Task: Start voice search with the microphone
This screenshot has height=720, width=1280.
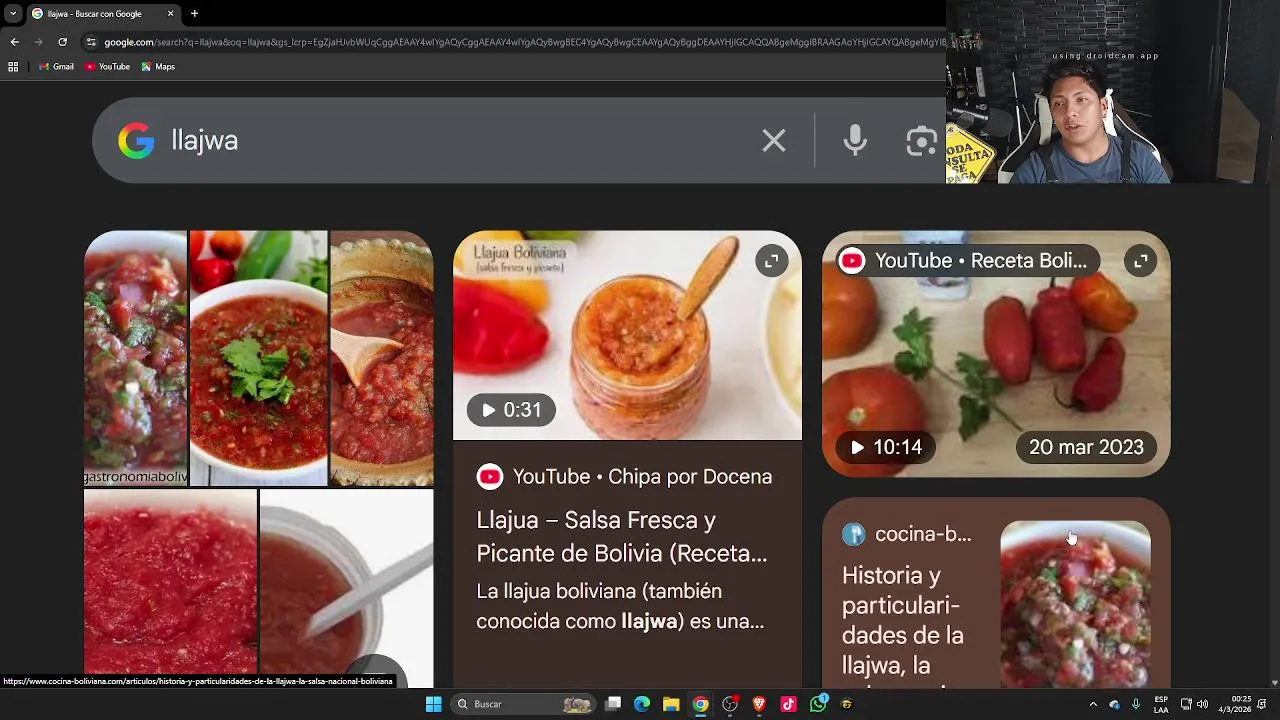Action: click(855, 141)
